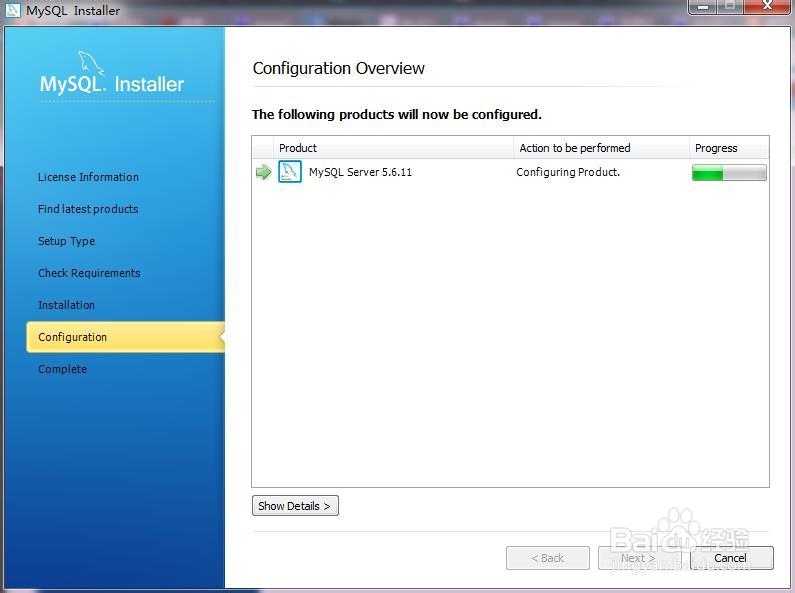
Task: Click the MySQL Server product icon
Action: coord(290,172)
